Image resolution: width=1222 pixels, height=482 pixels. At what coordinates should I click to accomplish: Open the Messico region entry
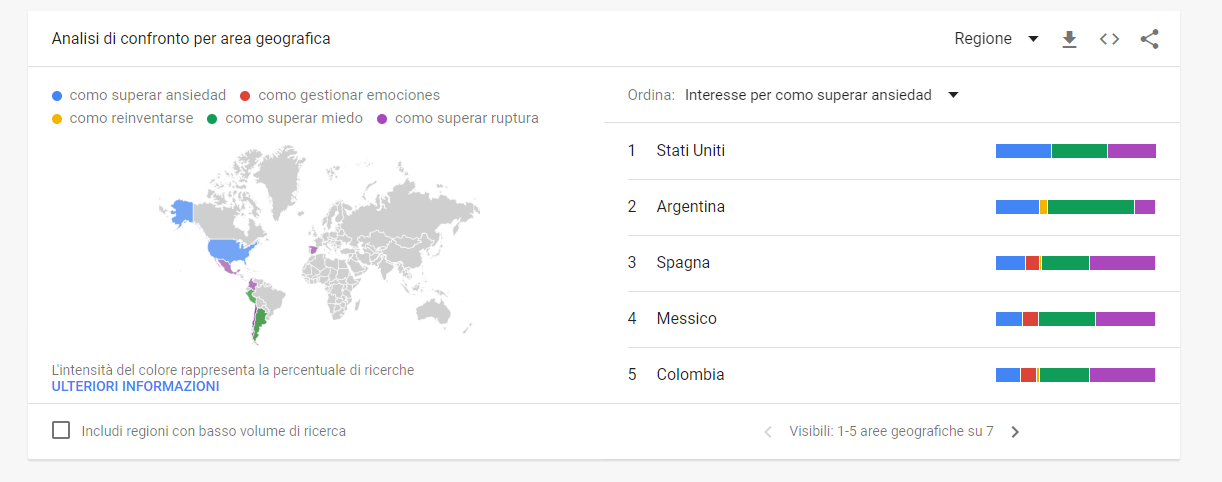coord(687,319)
